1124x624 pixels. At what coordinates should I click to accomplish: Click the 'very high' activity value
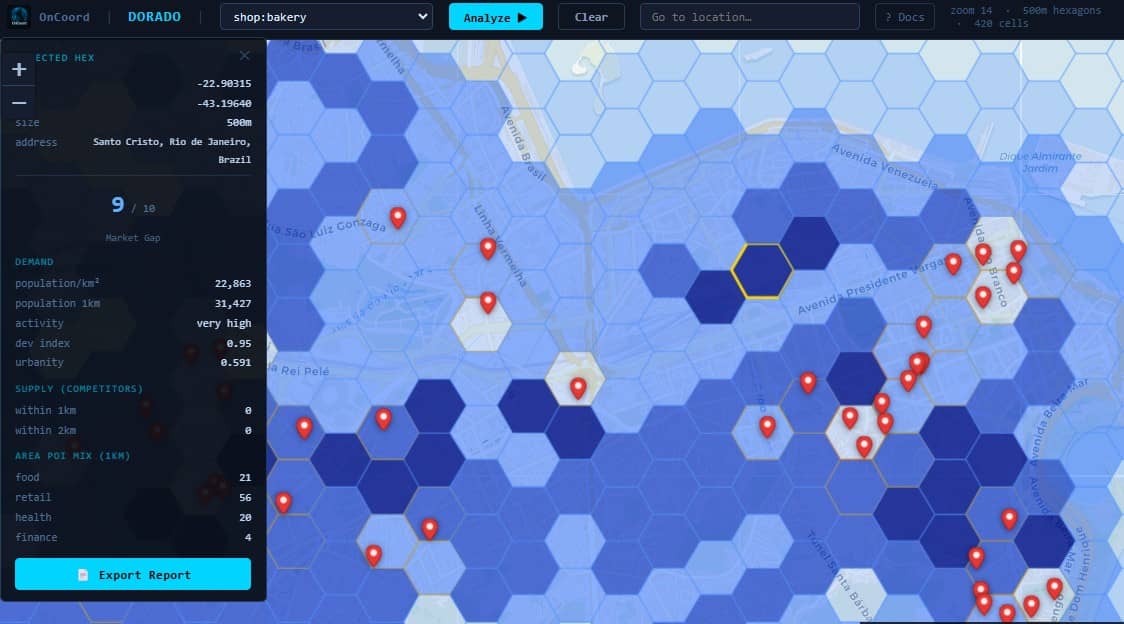[x=224, y=323]
